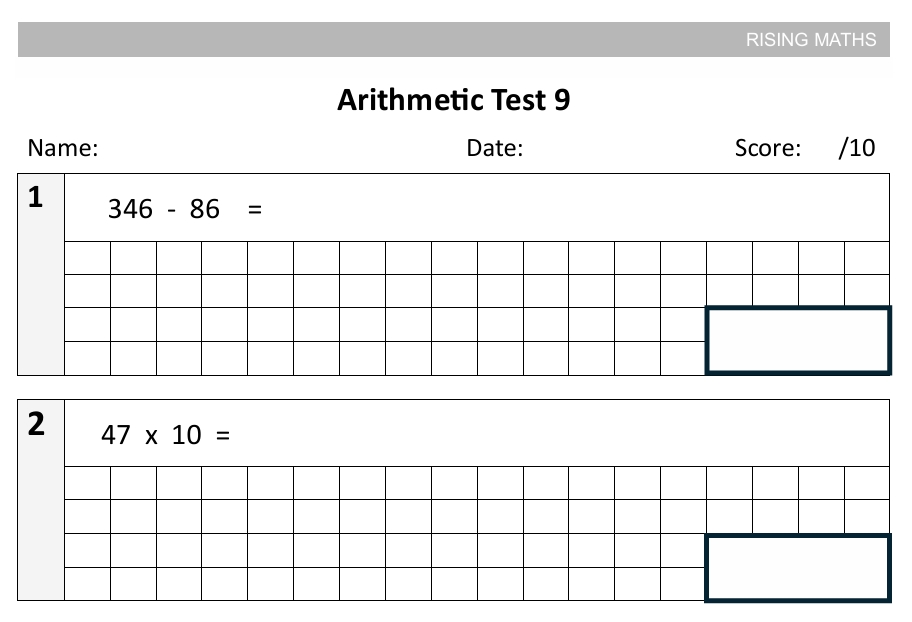Click the bold answer box for question 2
This screenshot has width=912, height=622.
click(x=797, y=567)
